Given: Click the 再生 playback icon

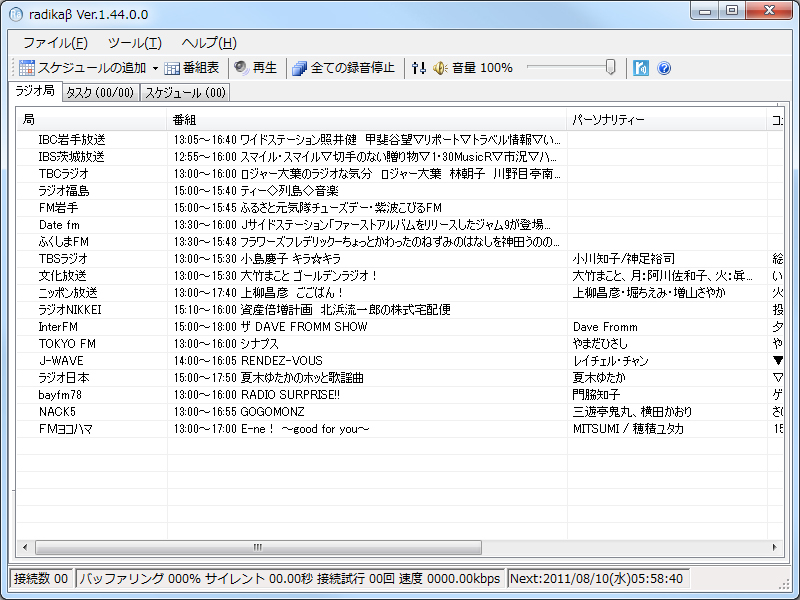Looking at the screenshot, I should pyautogui.click(x=257, y=68).
